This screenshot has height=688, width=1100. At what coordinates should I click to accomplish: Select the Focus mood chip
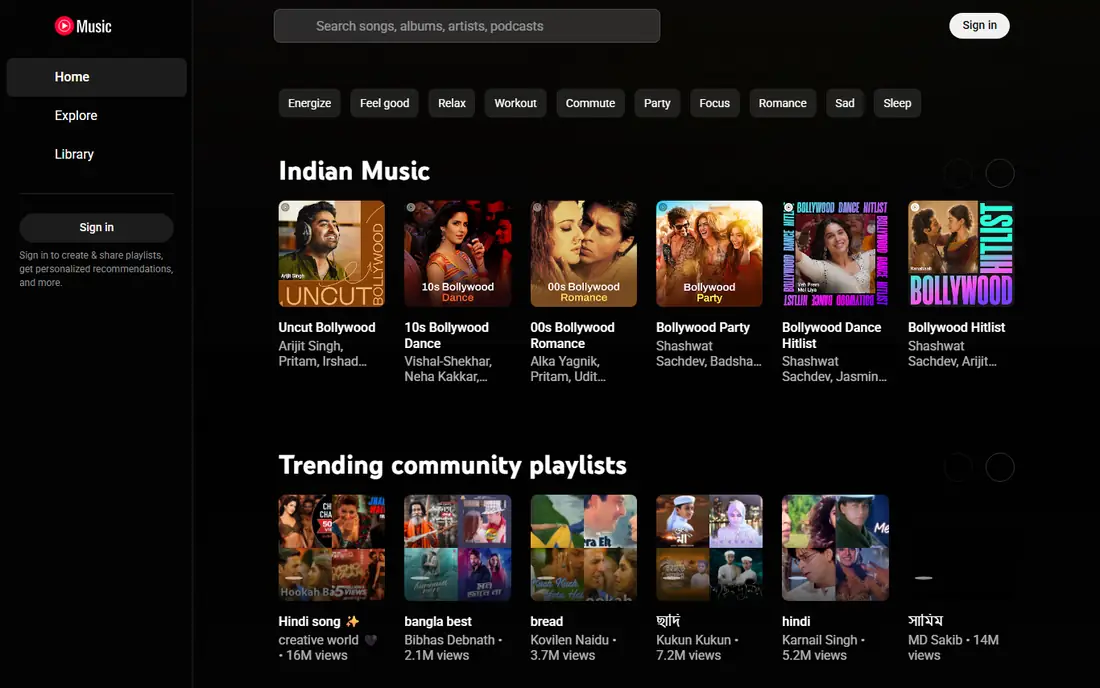tap(714, 103)
